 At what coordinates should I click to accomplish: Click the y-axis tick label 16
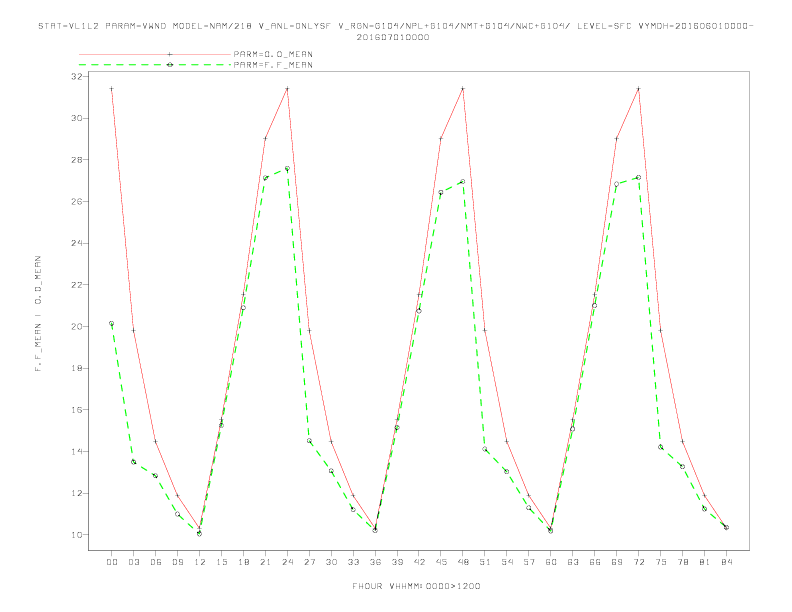pos(77,410)
